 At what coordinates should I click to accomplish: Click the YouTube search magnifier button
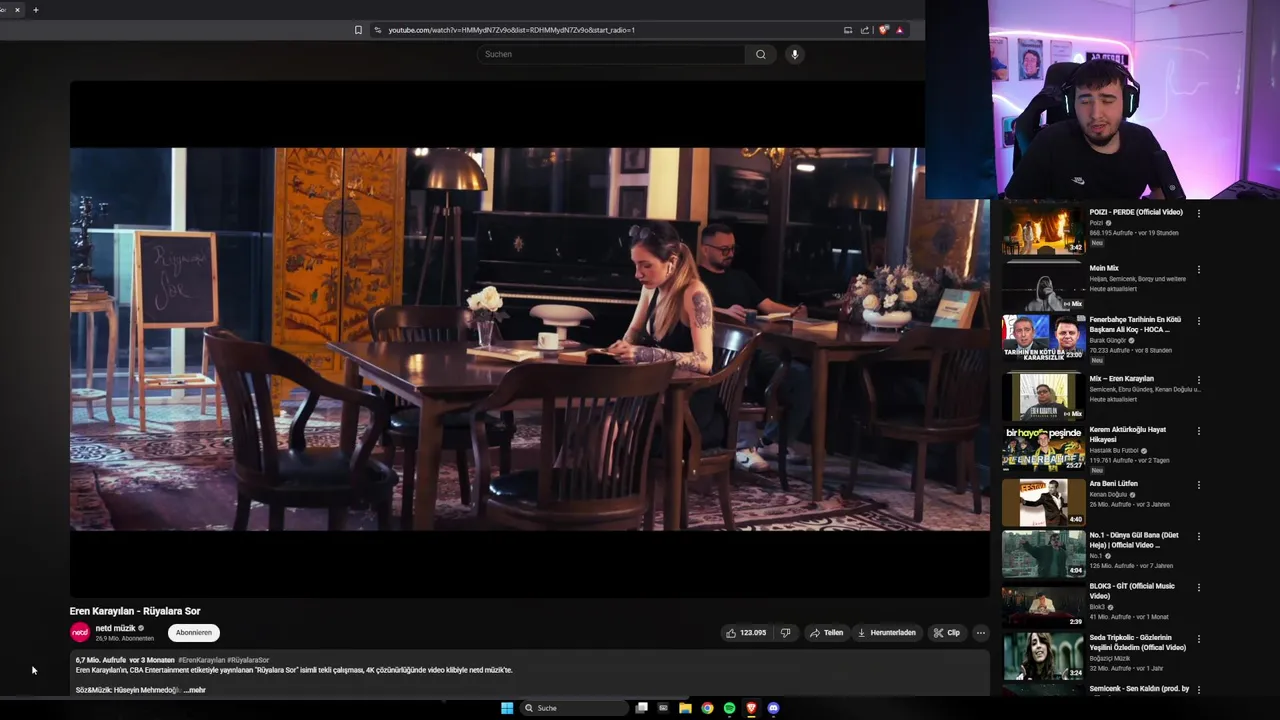[x=760, y=54]
